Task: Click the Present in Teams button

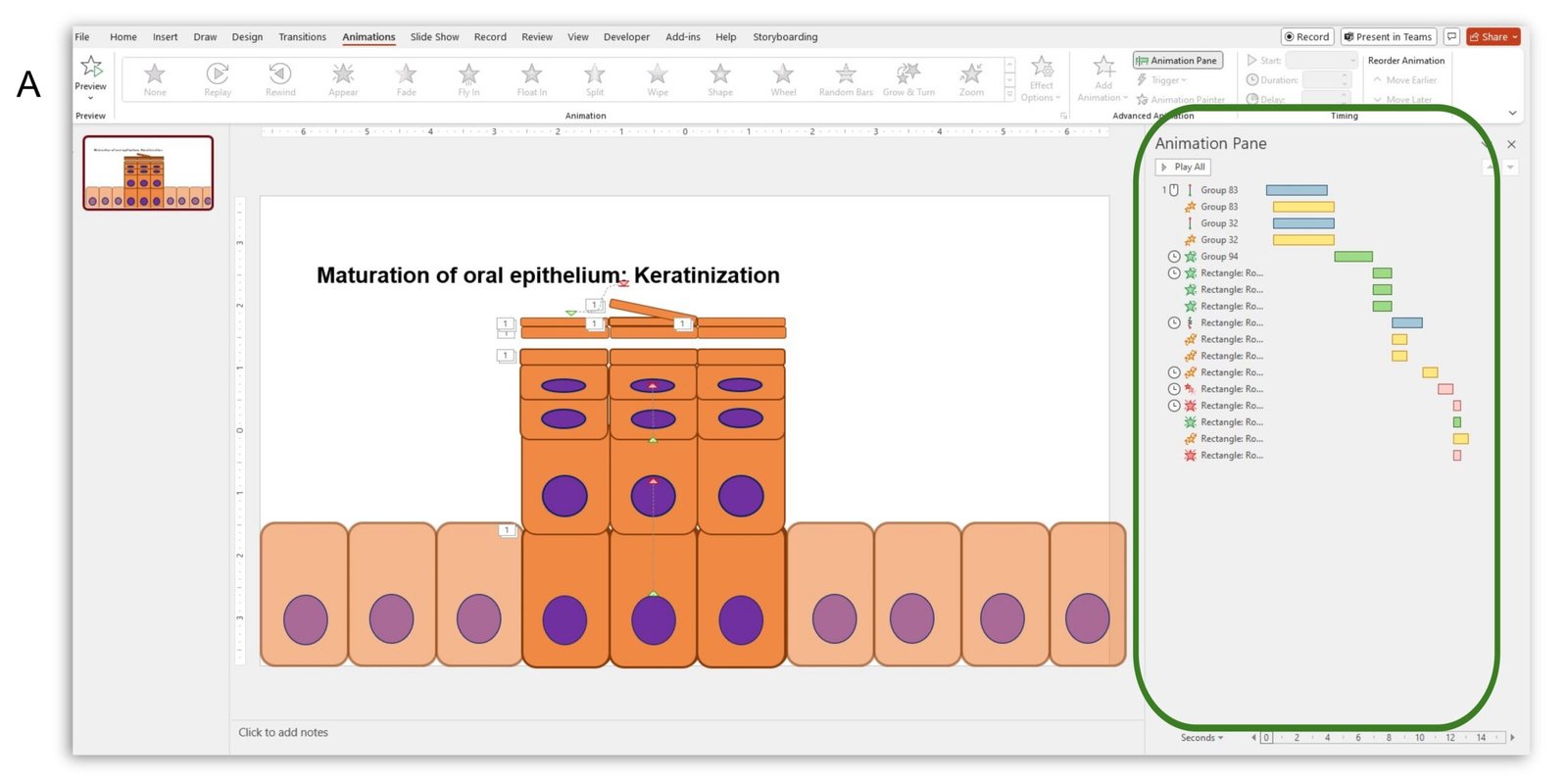Action: 1388,37
